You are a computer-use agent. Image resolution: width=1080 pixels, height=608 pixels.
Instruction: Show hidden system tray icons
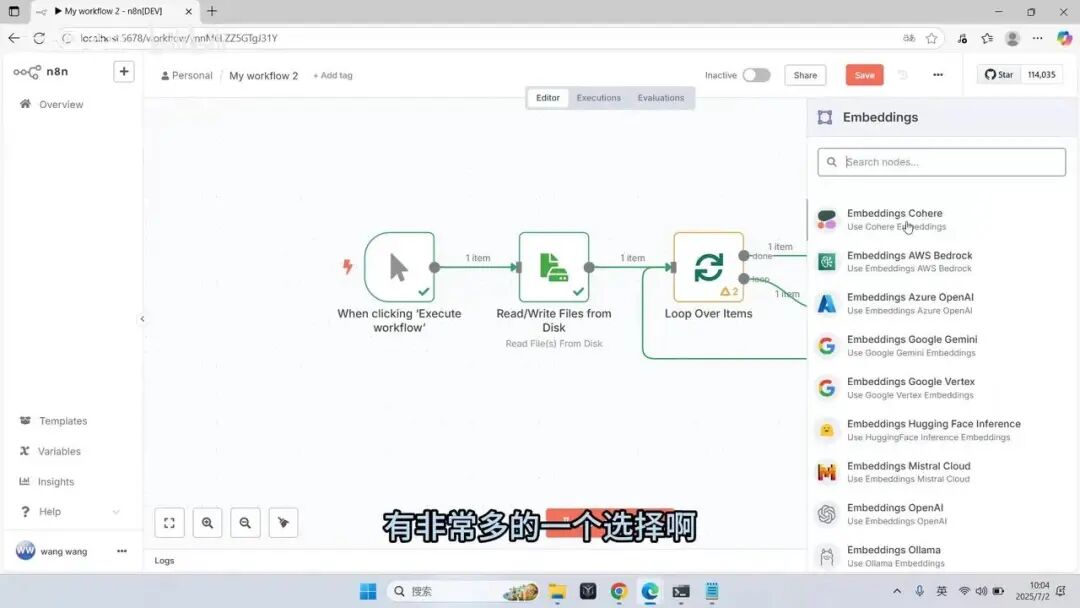click(897, 591)
